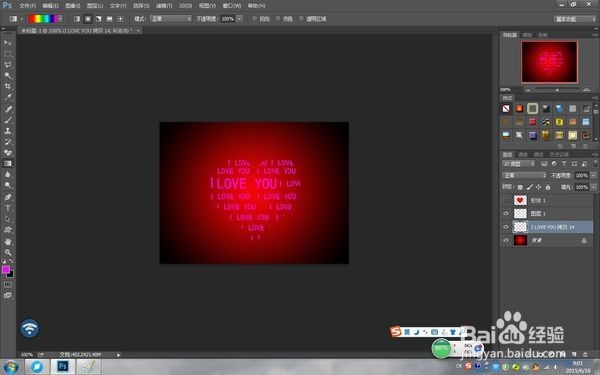
Task: Hide the red background layer
Action: click(x=506, y=240)
